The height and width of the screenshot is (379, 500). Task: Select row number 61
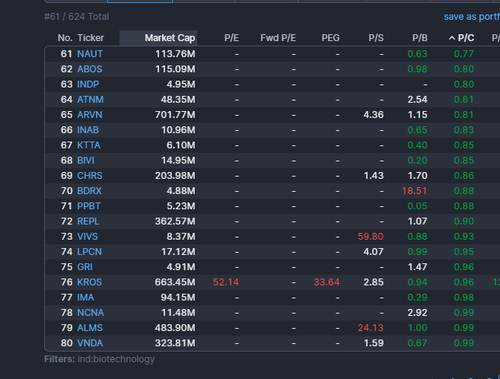pos(66,54)
